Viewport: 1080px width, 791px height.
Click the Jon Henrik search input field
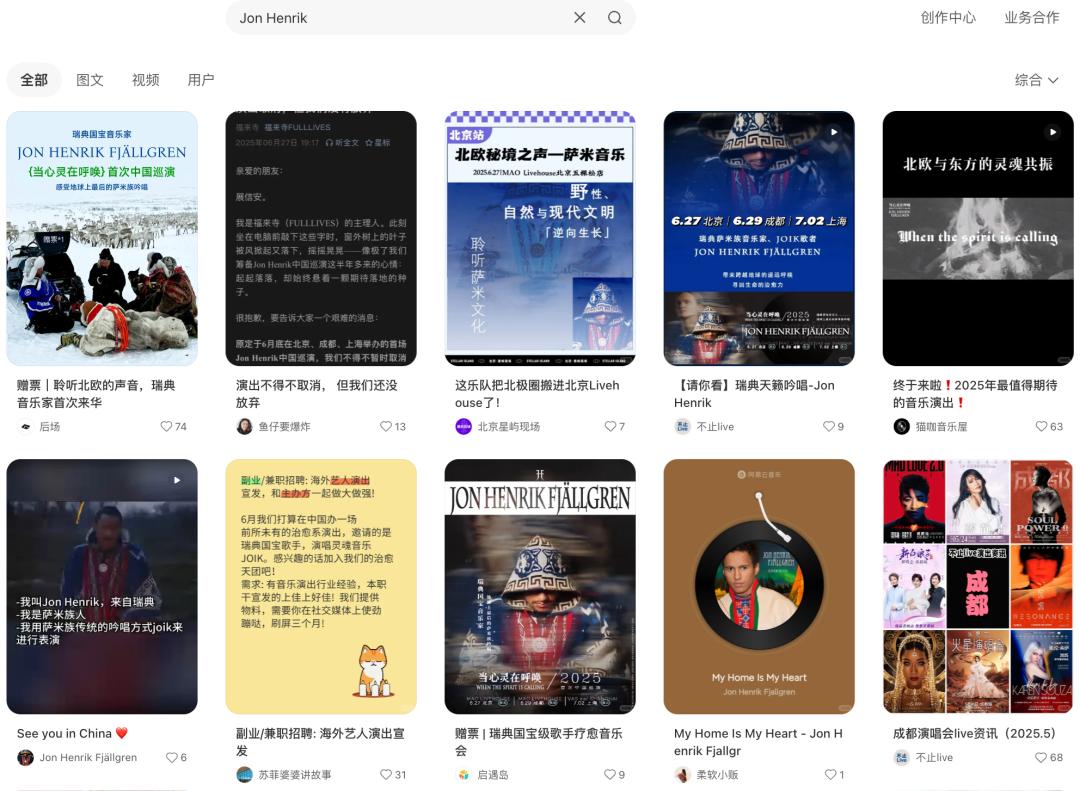click(x=400, y=18)
